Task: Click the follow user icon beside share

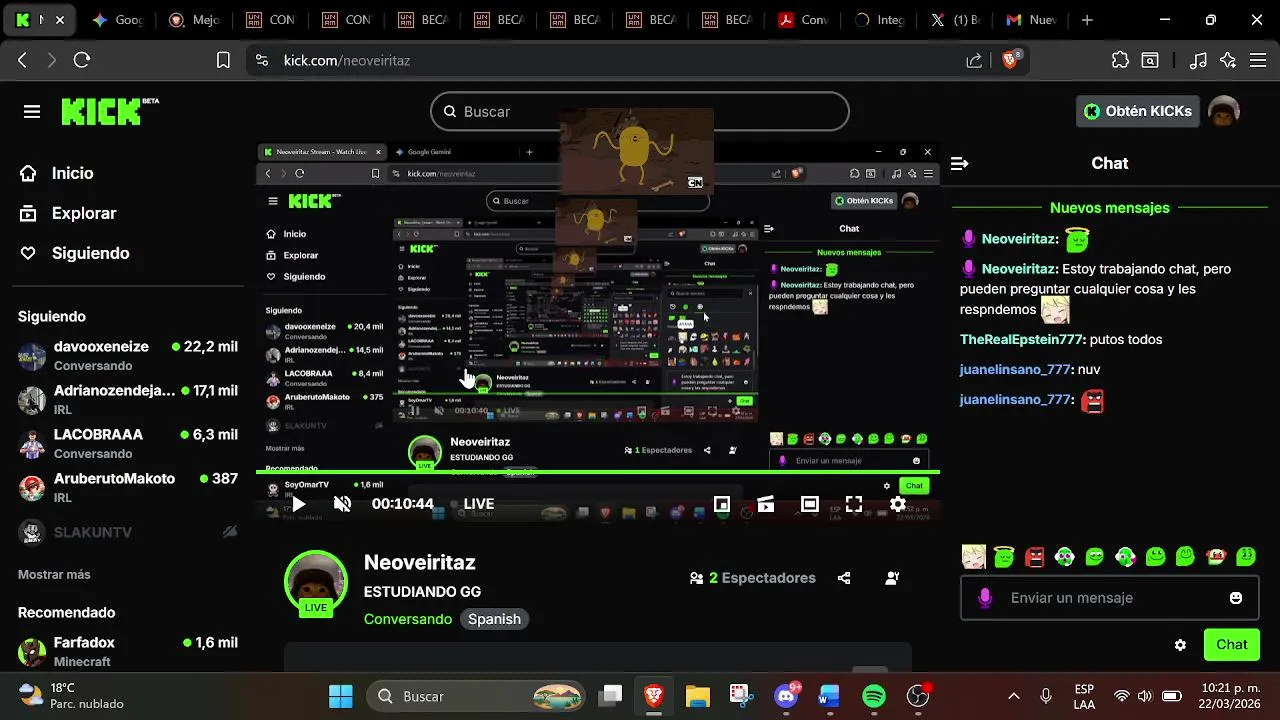Action: point(892,578)
